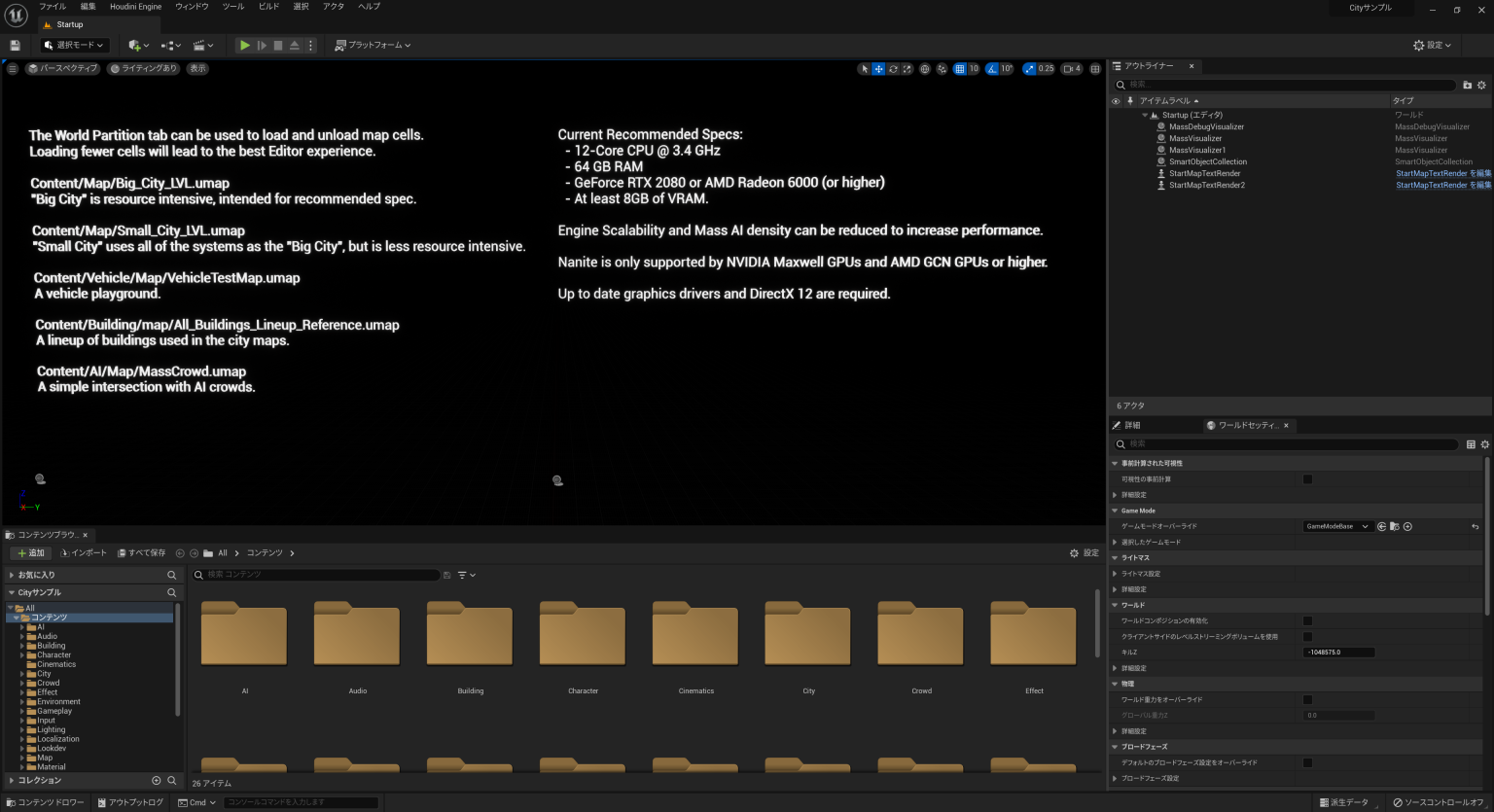Click the StartMapTextRender を編集 link
Image resolution: width=1494 pixels, height=812 pixels.
(1438, 173)
